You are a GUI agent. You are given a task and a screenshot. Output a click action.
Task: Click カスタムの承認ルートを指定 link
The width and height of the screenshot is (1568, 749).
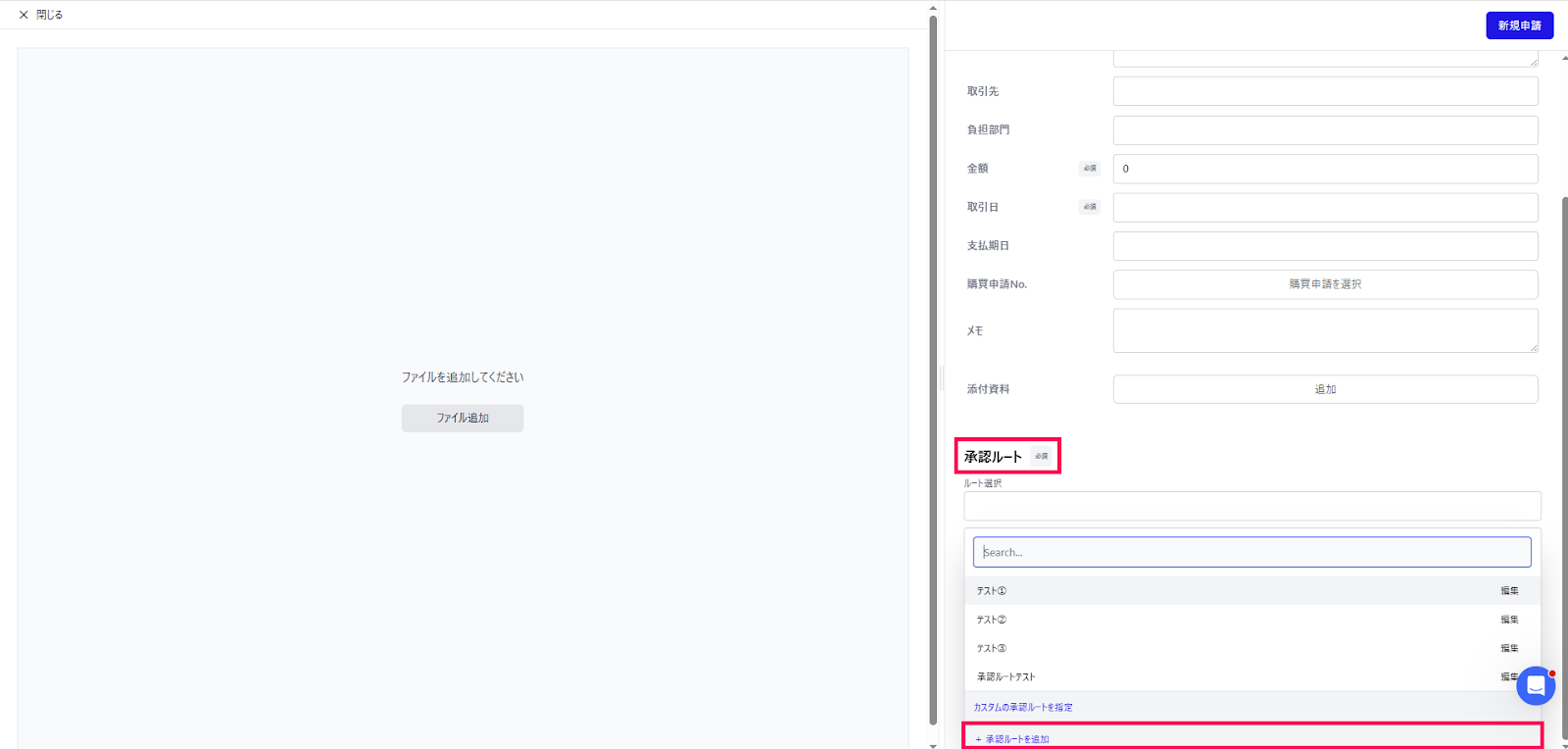1023,707
